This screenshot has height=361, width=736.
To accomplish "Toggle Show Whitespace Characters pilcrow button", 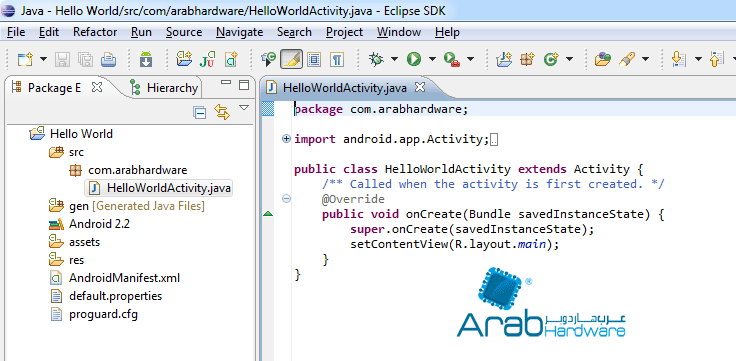I will coord(337,59).
